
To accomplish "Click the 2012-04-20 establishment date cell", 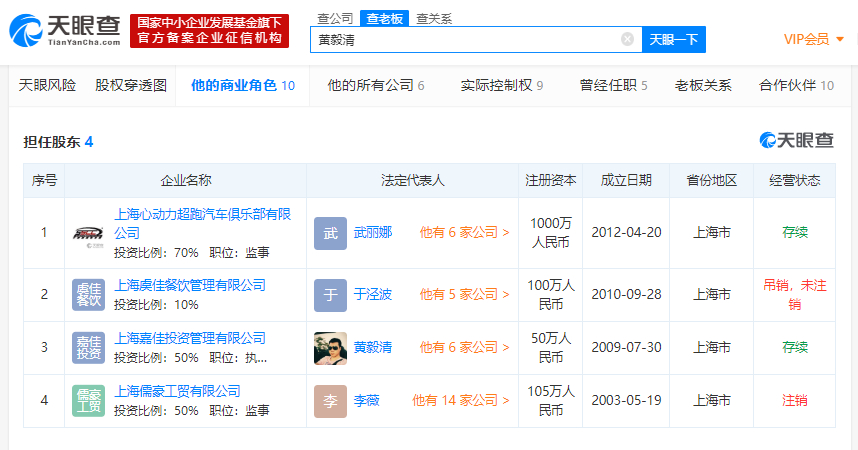I will click(626, 233).
